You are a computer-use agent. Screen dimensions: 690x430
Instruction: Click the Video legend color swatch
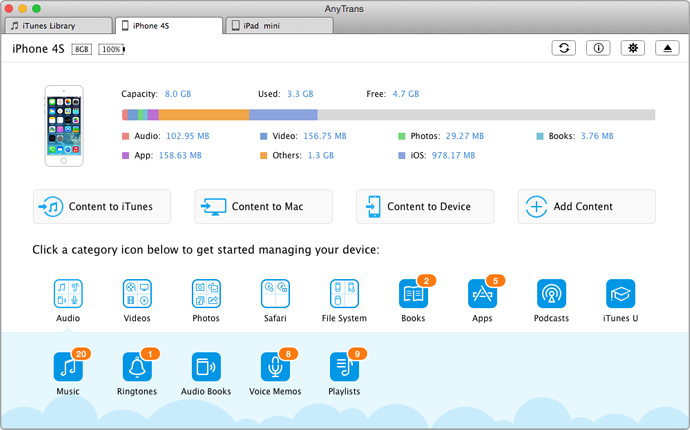pos(264,136)
